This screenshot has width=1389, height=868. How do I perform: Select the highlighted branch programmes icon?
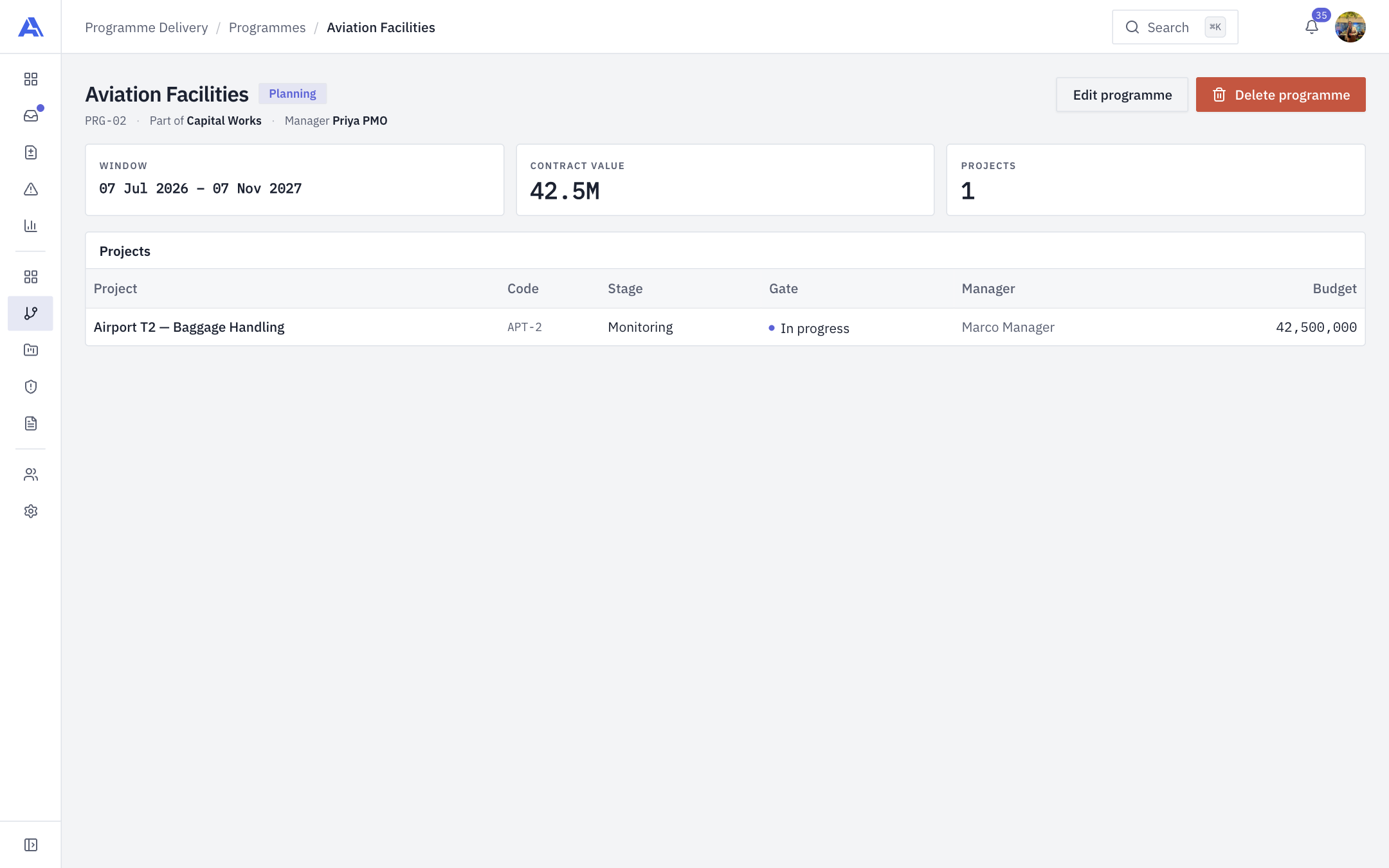click(x=30, y=313)
